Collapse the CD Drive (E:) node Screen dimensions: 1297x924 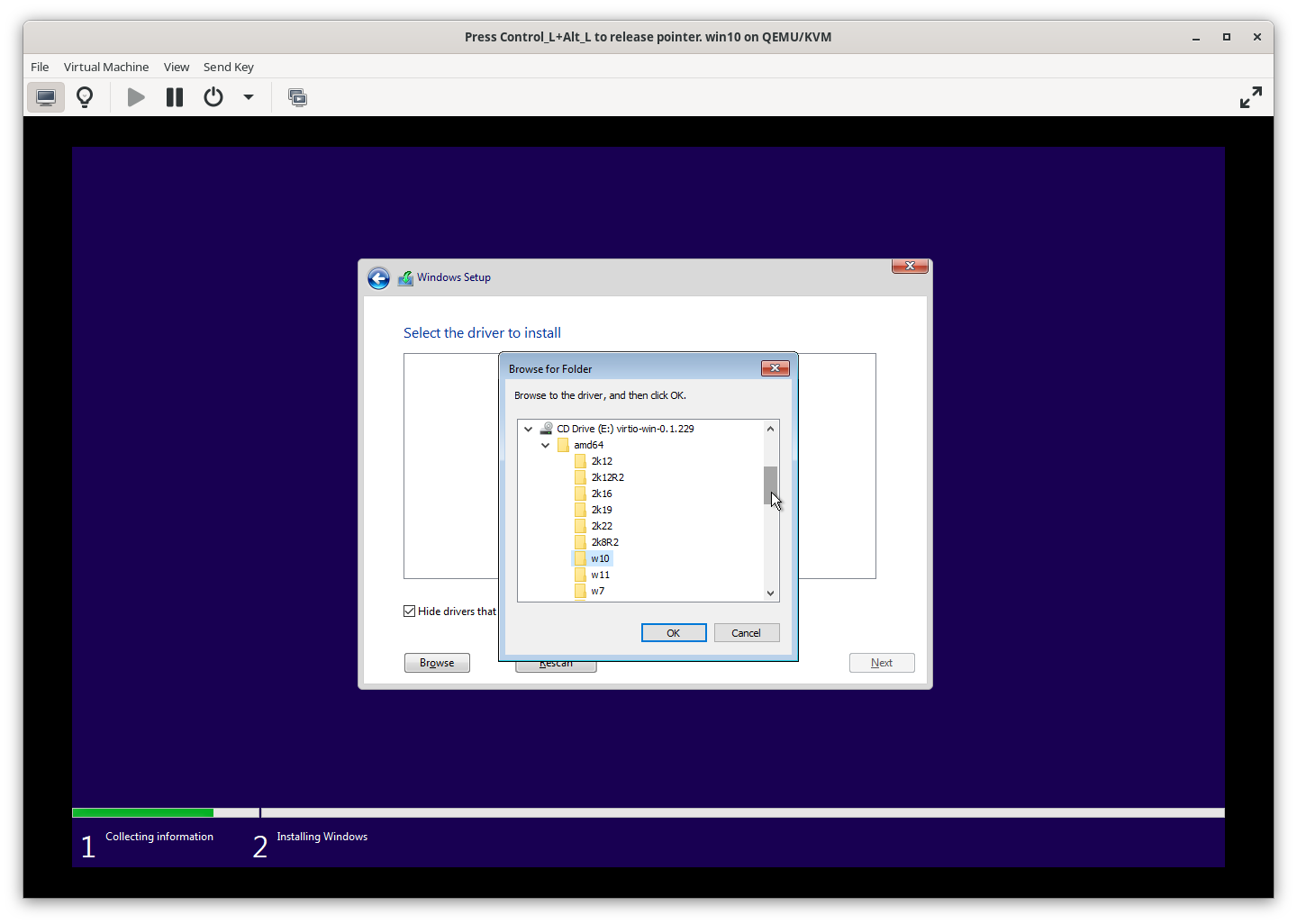tap(529, 430)
